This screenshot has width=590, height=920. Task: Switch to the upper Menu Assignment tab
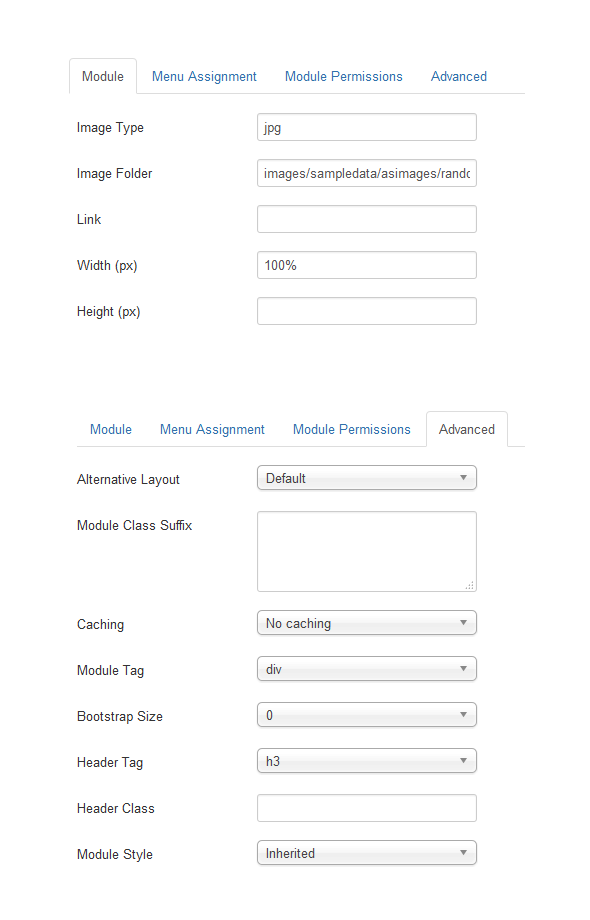204,76
